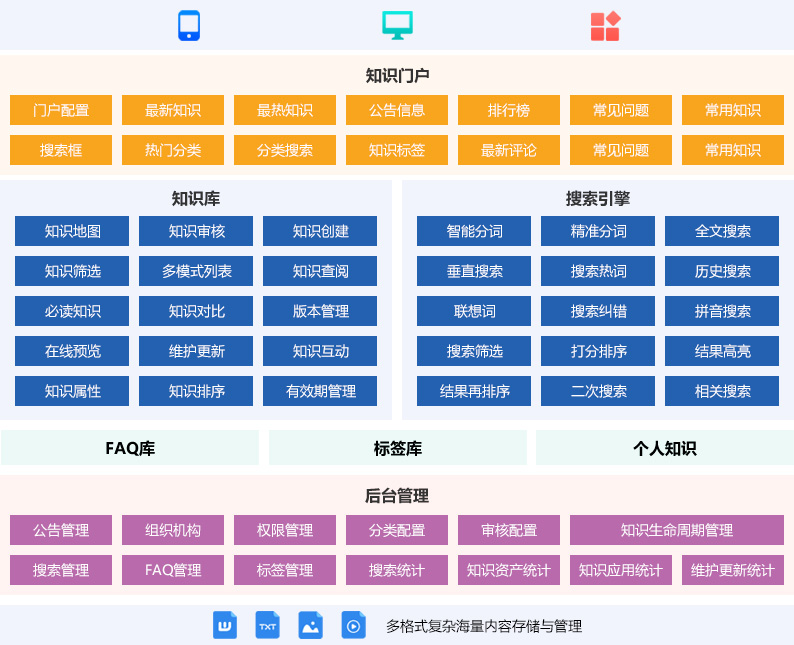
Task: Select the purple 权限管理 block
Action: pos(285,530)
